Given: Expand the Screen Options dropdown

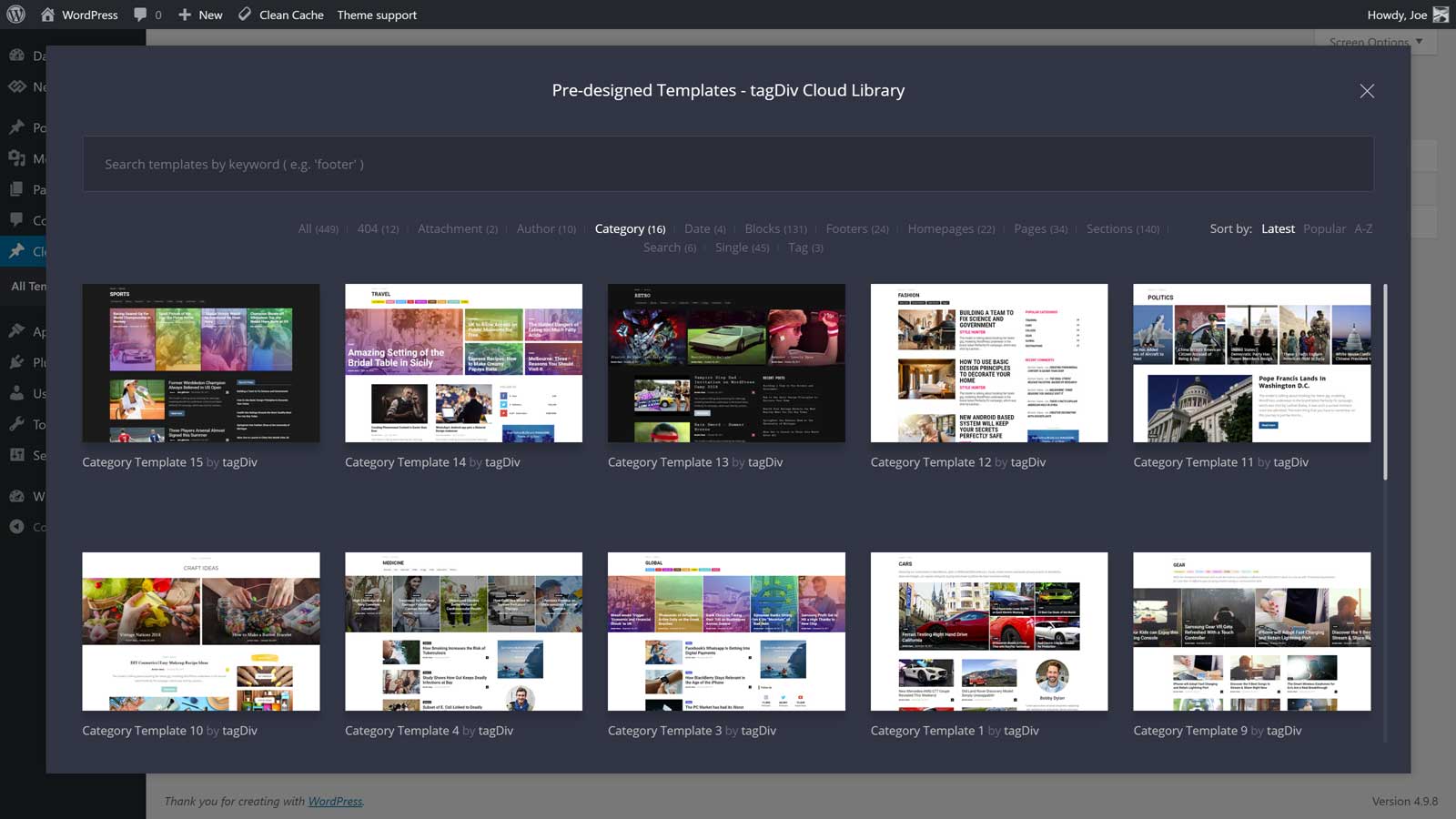Looking at the screenshot, I should coord(1376,42).
